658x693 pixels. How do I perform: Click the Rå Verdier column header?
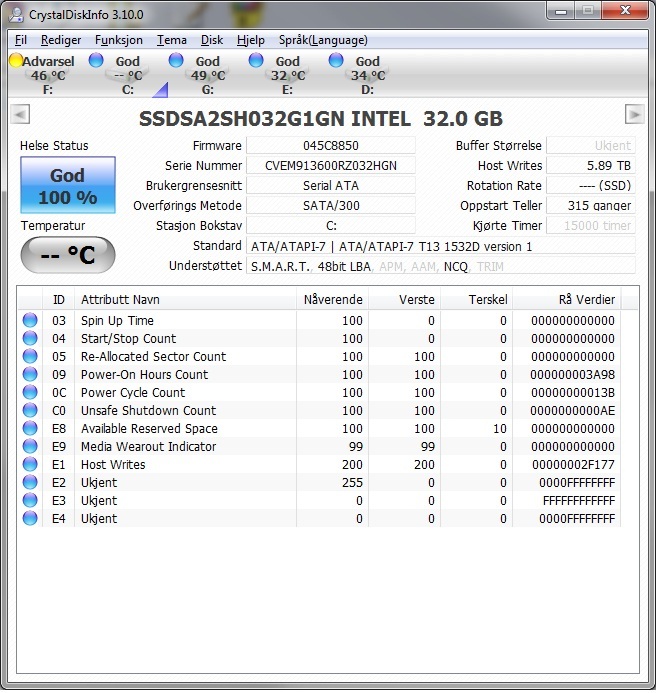tap(567, 299)
